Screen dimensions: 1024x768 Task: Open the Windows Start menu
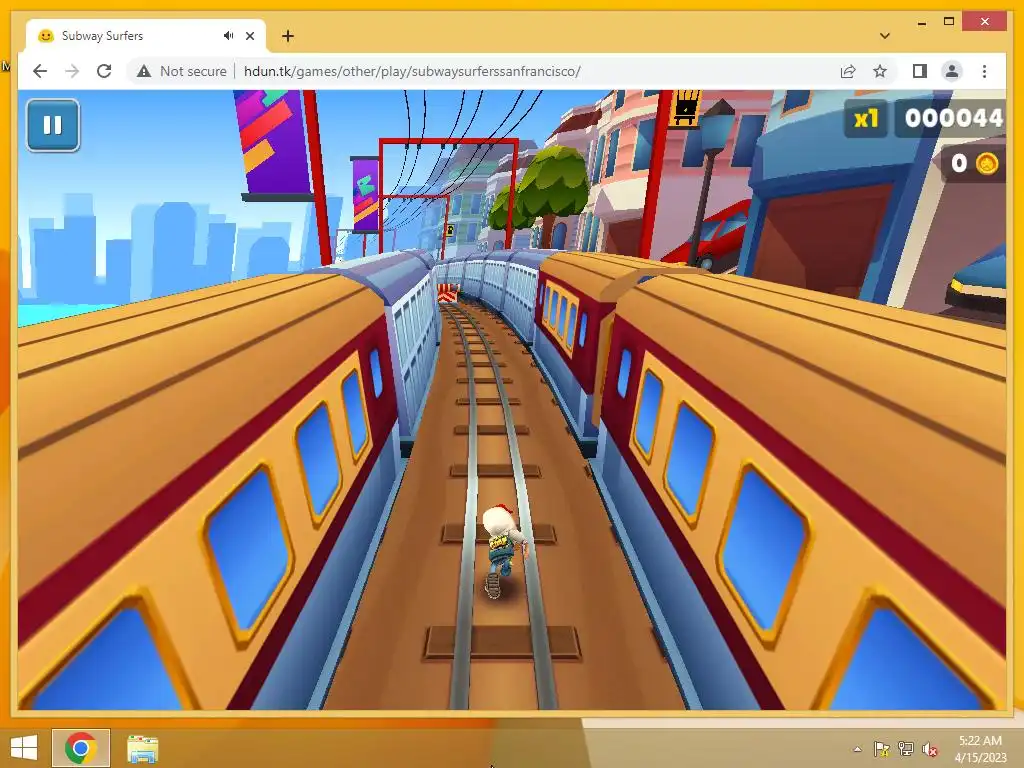point(24,748)
